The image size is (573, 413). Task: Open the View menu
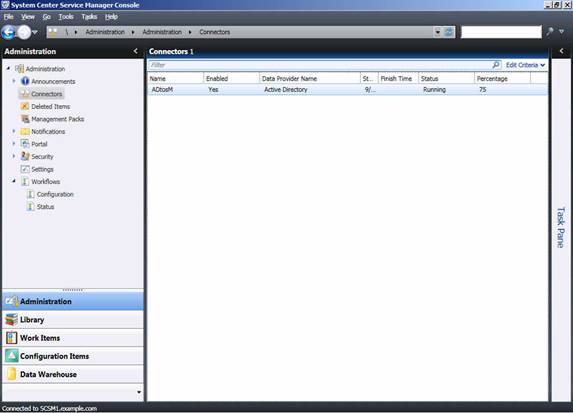[x=28, y=17]
